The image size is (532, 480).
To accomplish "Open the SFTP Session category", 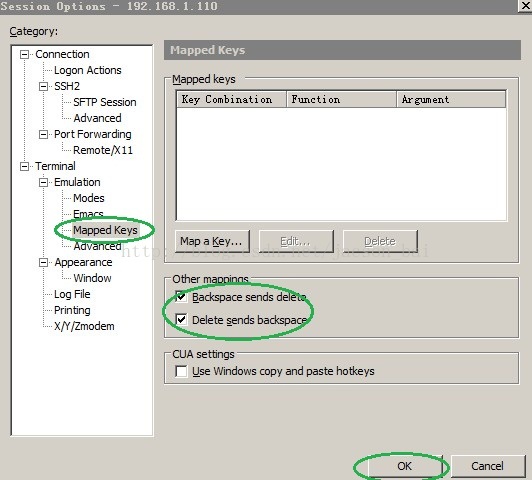I will click(x=104, y=102).
